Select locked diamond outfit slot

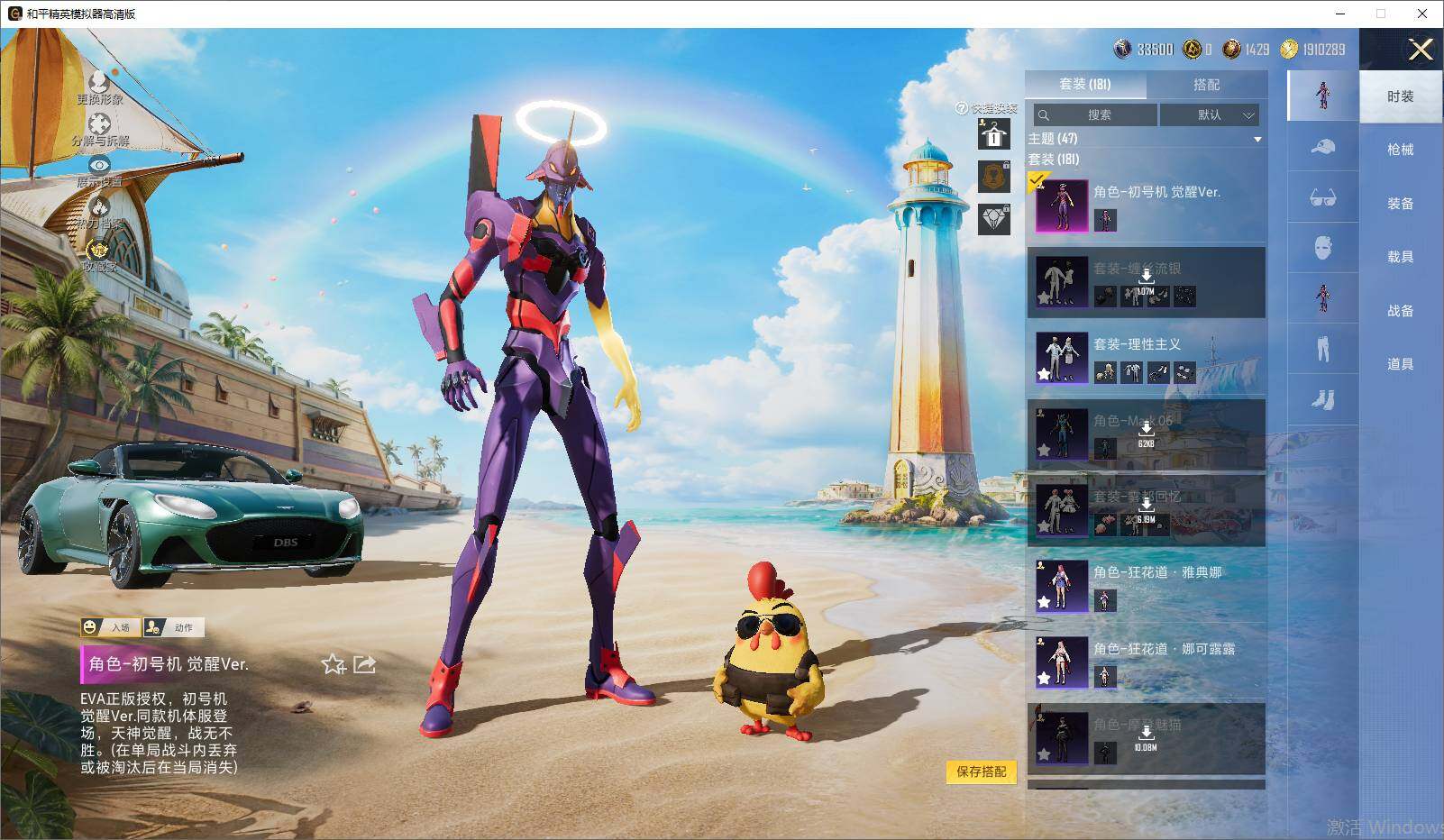[x=994, y=219]
